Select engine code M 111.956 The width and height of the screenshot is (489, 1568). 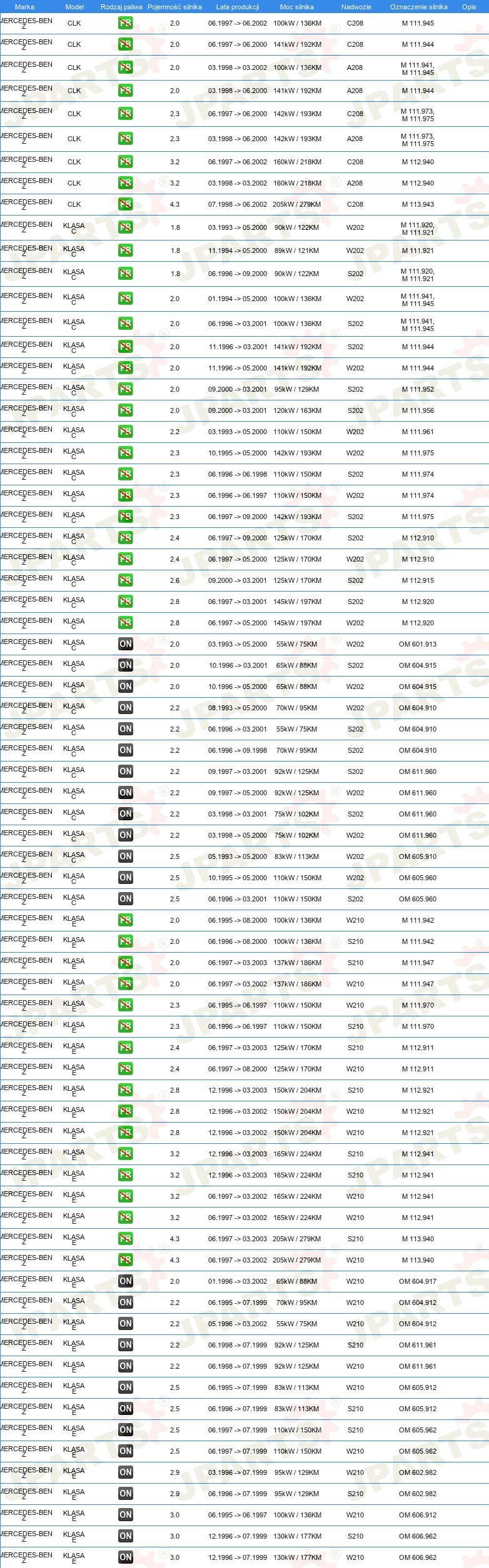418,410
